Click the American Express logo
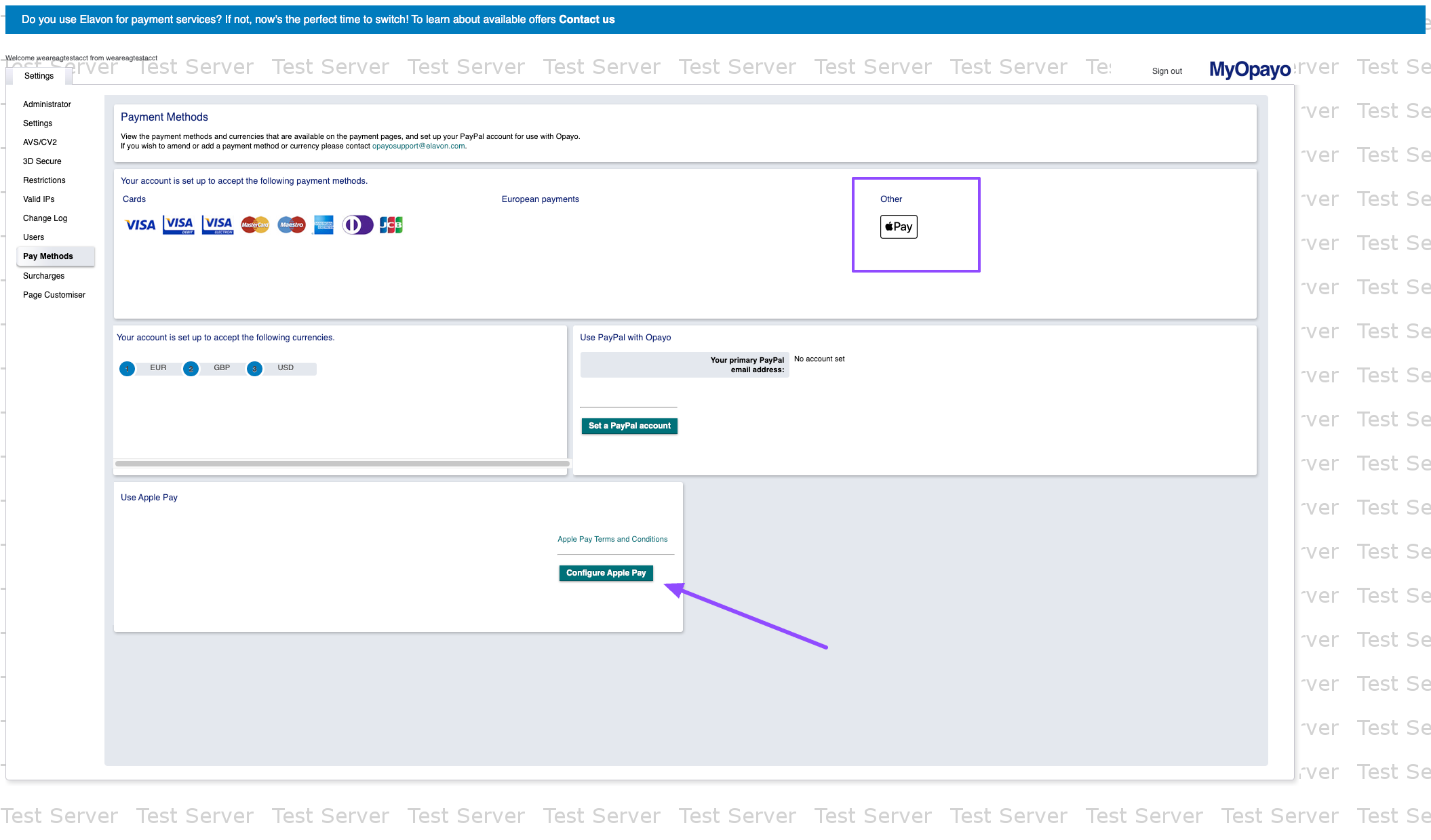 pyautogui.click(x=324, y=225)
